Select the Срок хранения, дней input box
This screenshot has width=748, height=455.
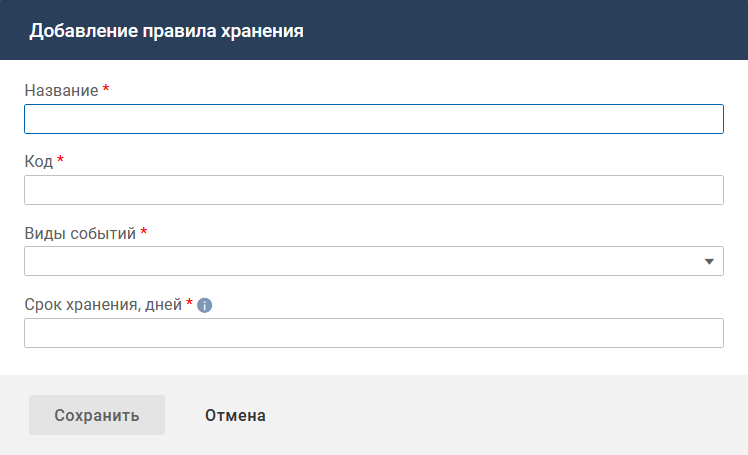pos(373,333)
